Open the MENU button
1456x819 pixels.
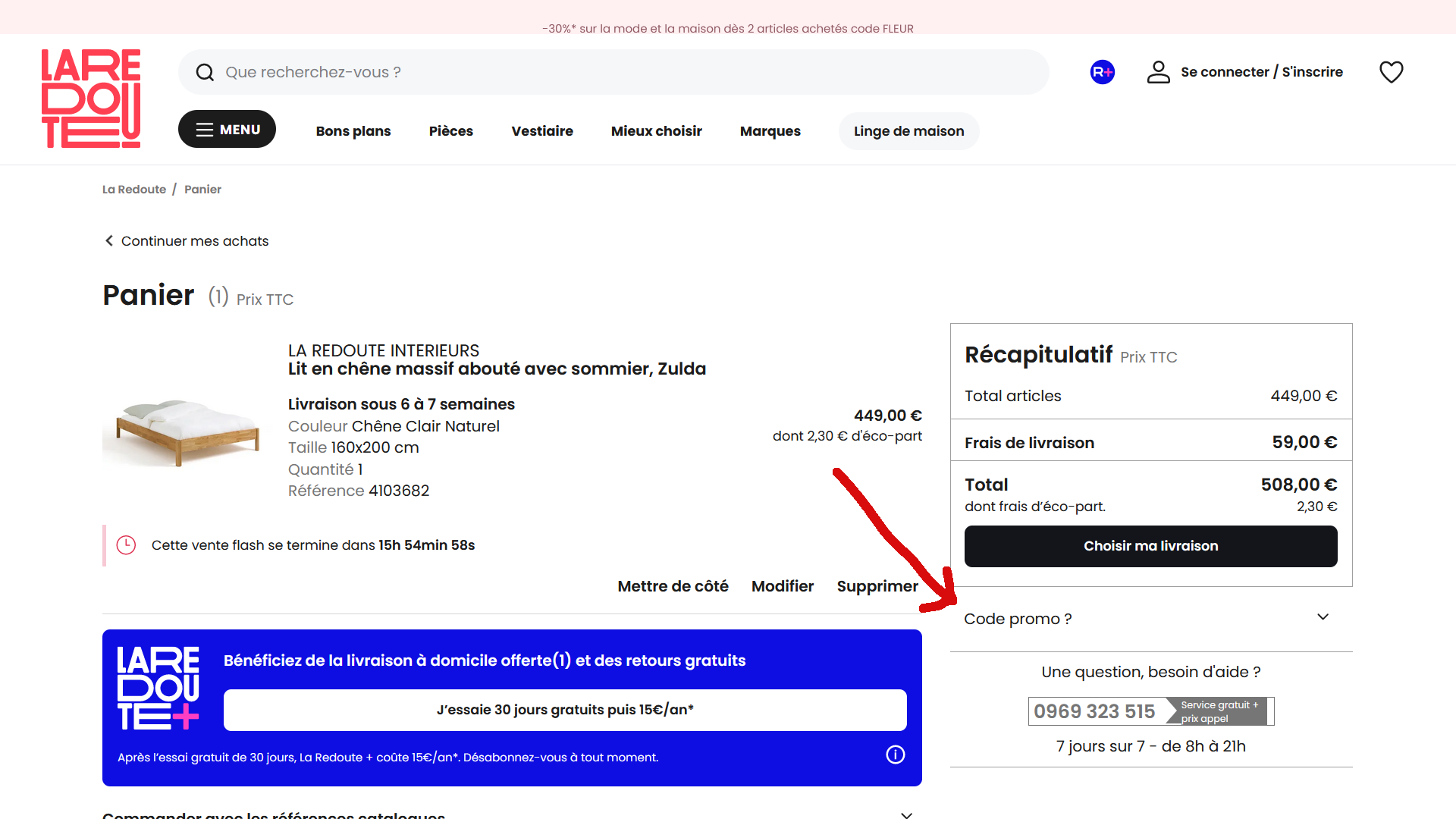coord(227,129)
